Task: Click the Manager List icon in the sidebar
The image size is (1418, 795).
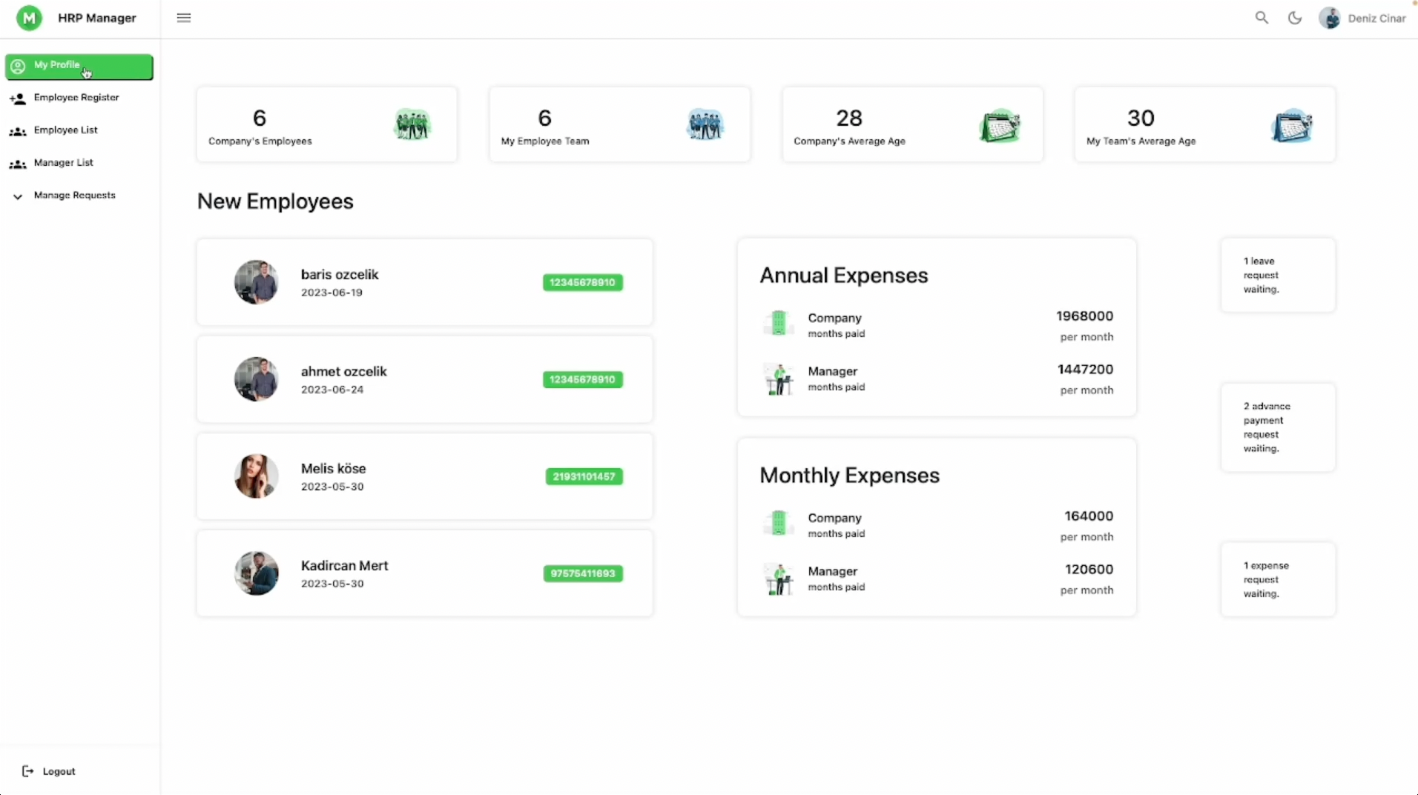Action: coord(18,163)
